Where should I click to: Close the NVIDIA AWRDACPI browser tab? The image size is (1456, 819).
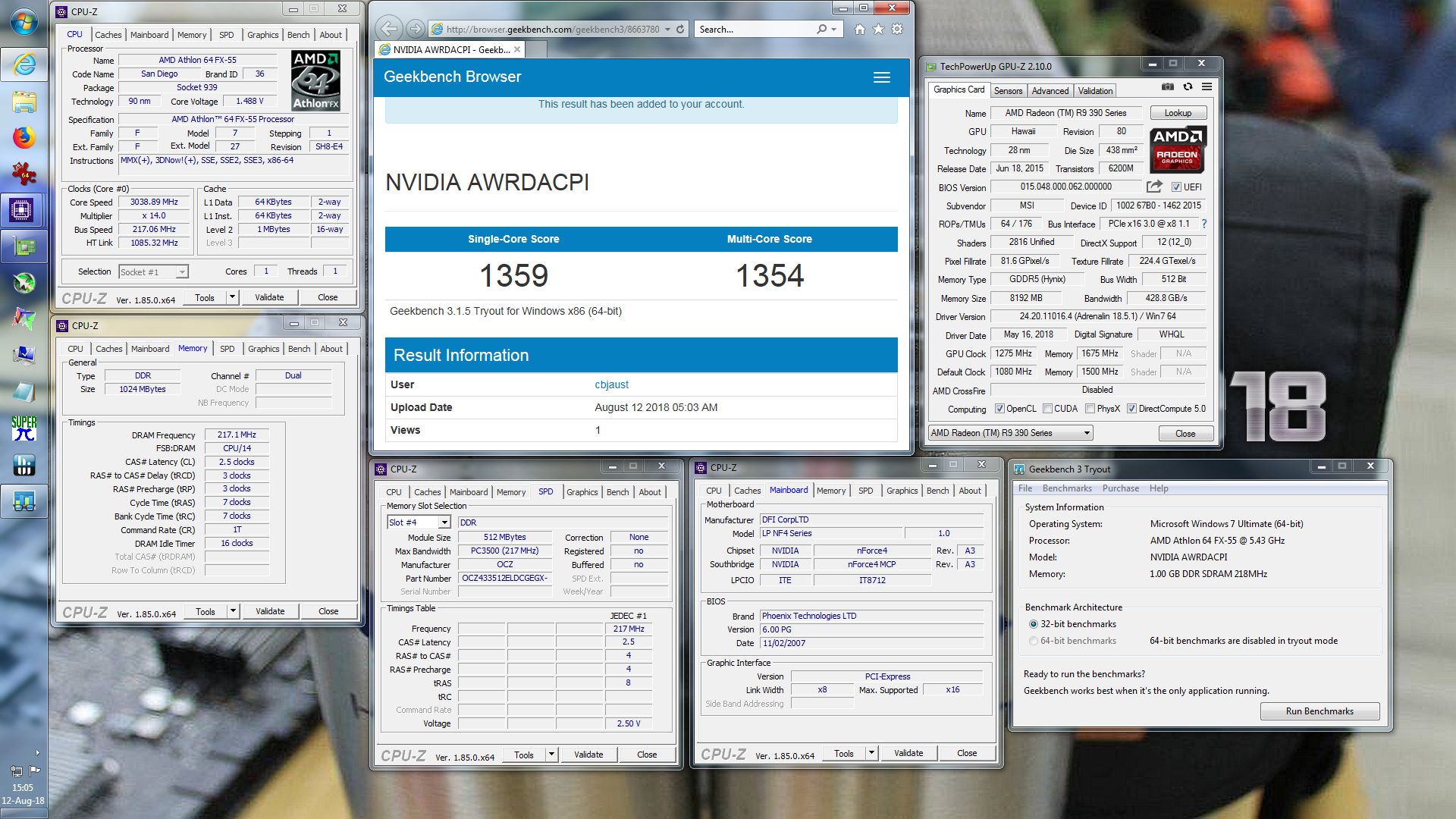(517, 49)
